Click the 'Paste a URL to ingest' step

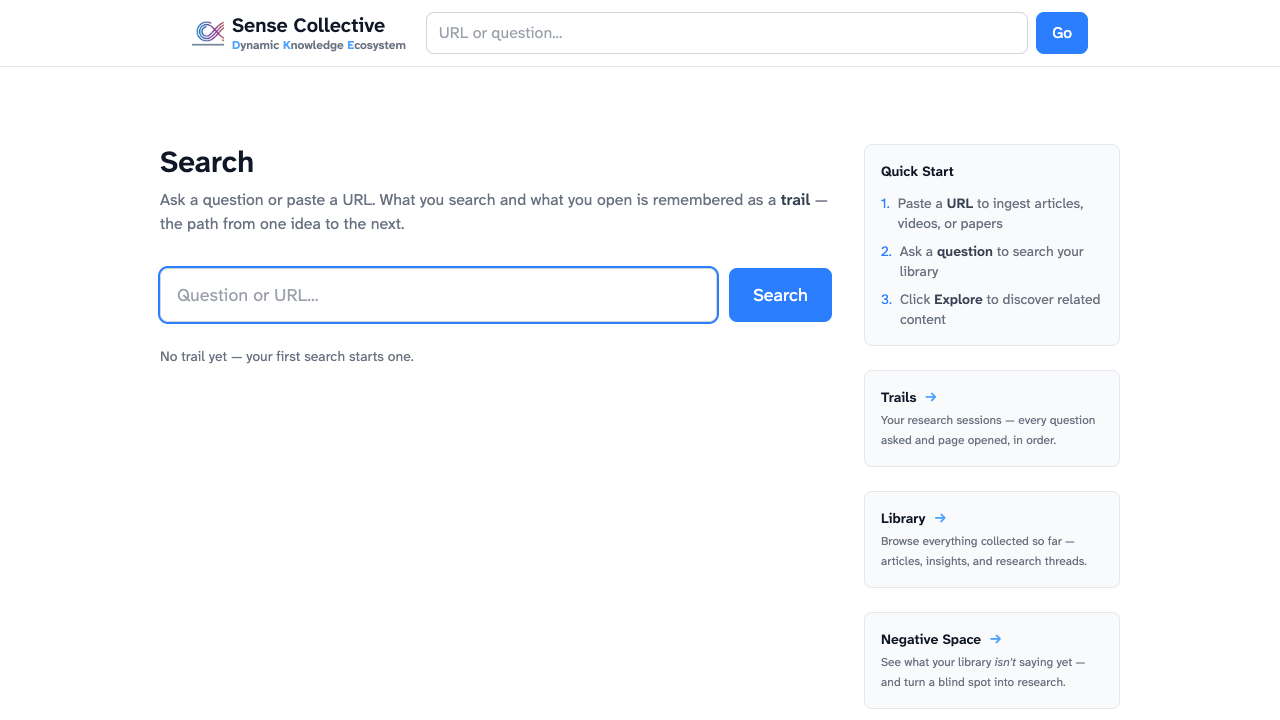pos(990,213)
